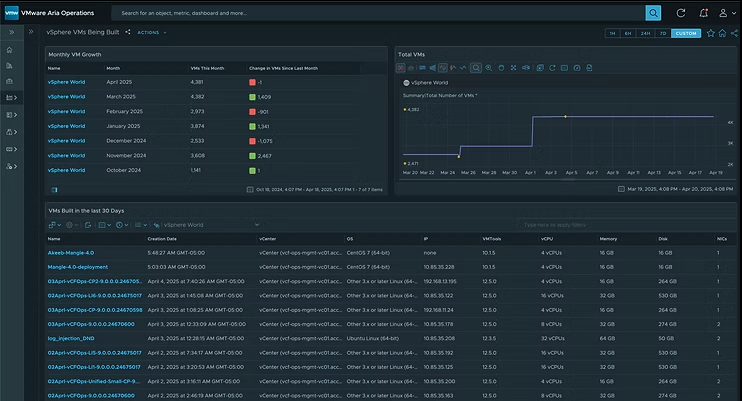
Task: Go to Home in the sidebar
Action: [x=9, y=50]
